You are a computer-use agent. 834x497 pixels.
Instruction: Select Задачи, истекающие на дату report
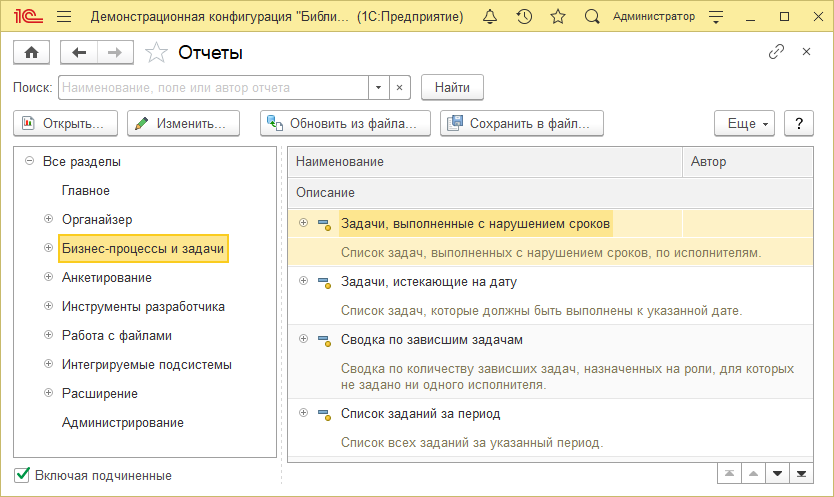[429, 281]
